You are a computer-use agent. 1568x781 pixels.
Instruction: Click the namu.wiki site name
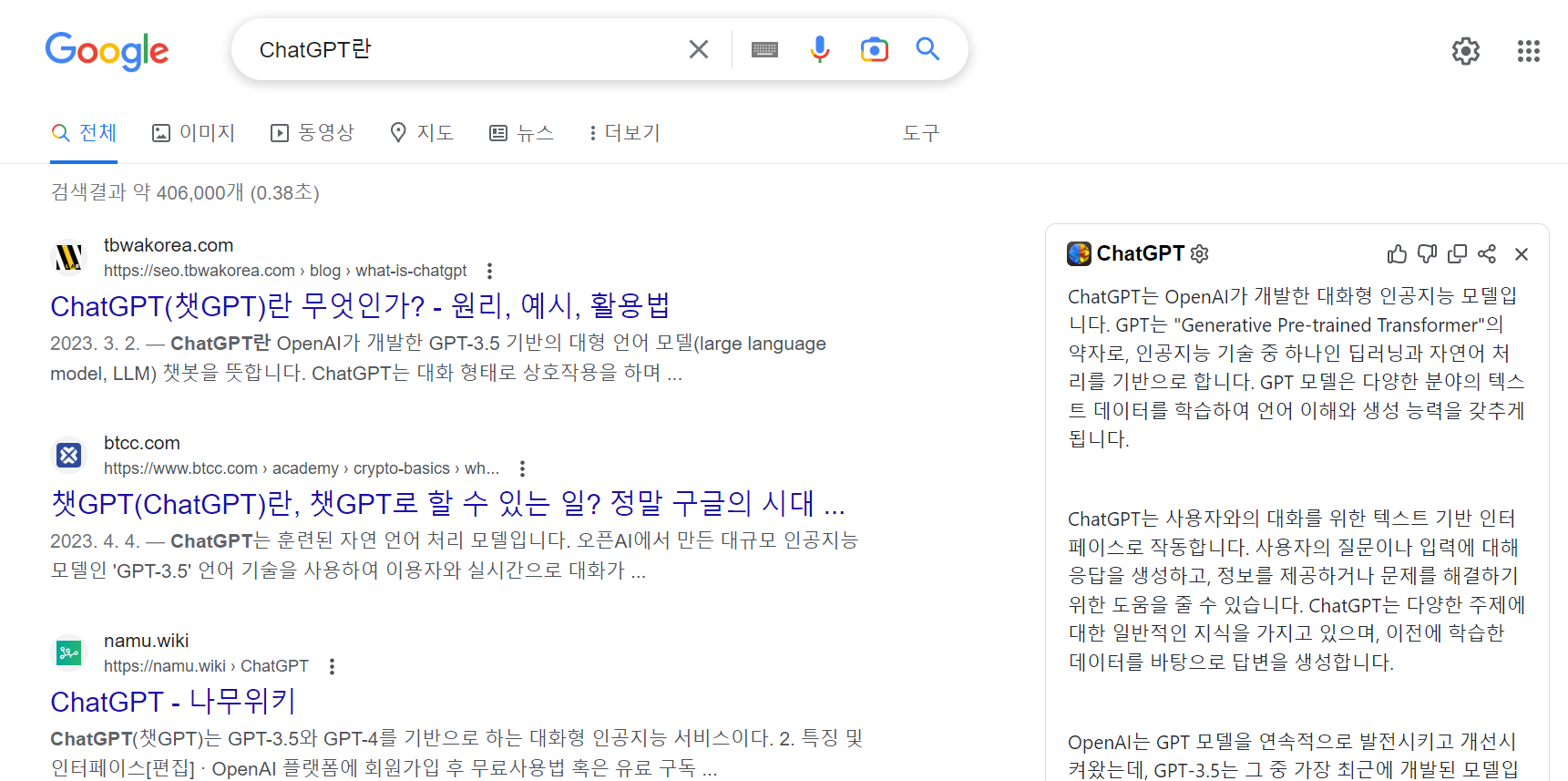tap(146, 641)
